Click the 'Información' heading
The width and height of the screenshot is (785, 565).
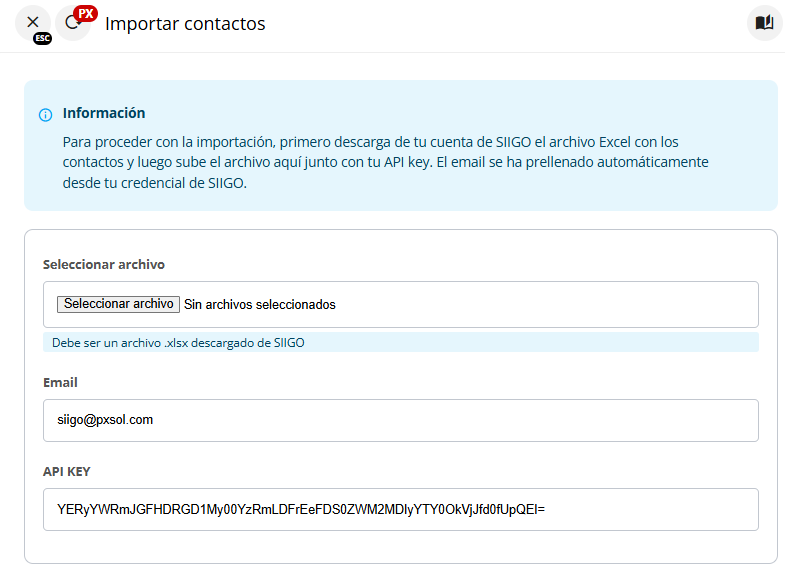pyautogui.click(x=104, y=113)
